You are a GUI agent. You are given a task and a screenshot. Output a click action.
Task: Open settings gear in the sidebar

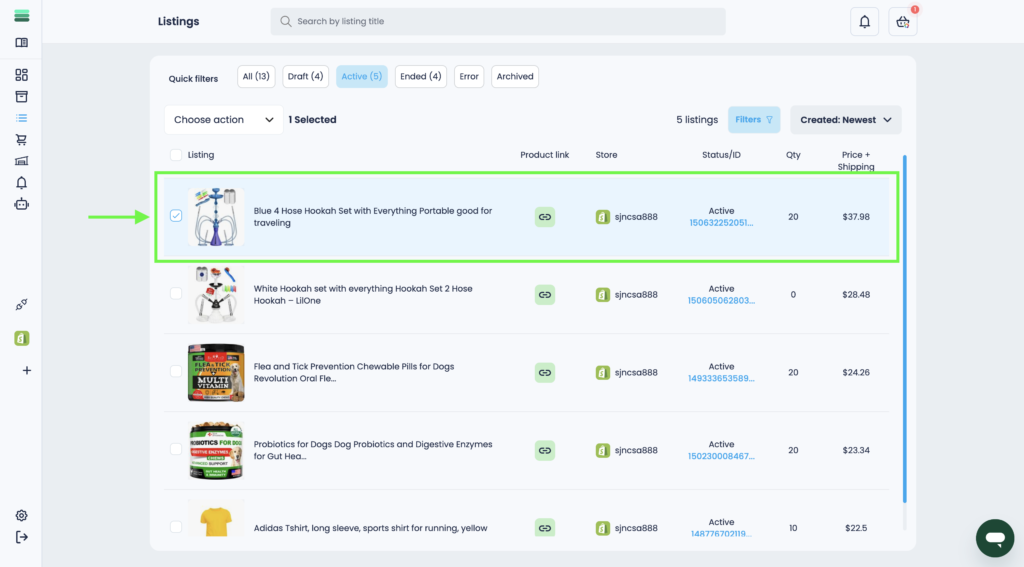tap(21, 515)
